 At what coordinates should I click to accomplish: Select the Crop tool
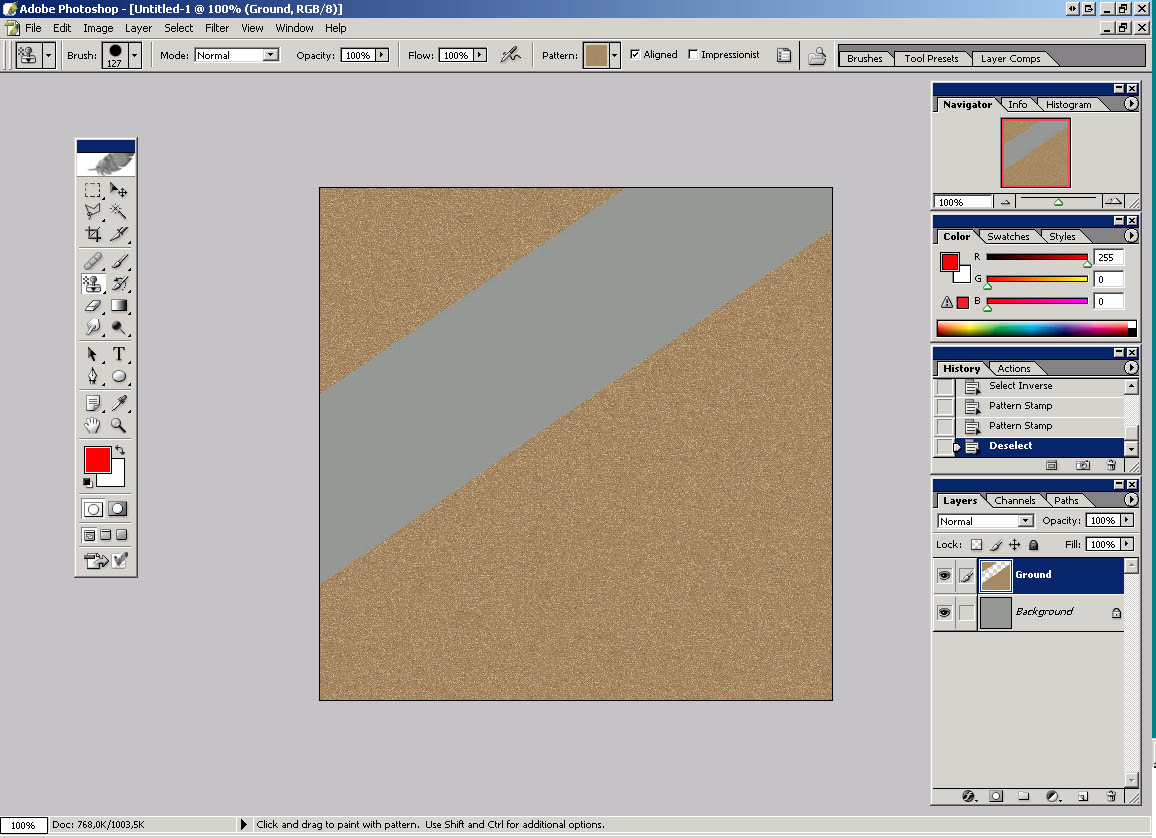pyautogui.click(x=93, y=234)
